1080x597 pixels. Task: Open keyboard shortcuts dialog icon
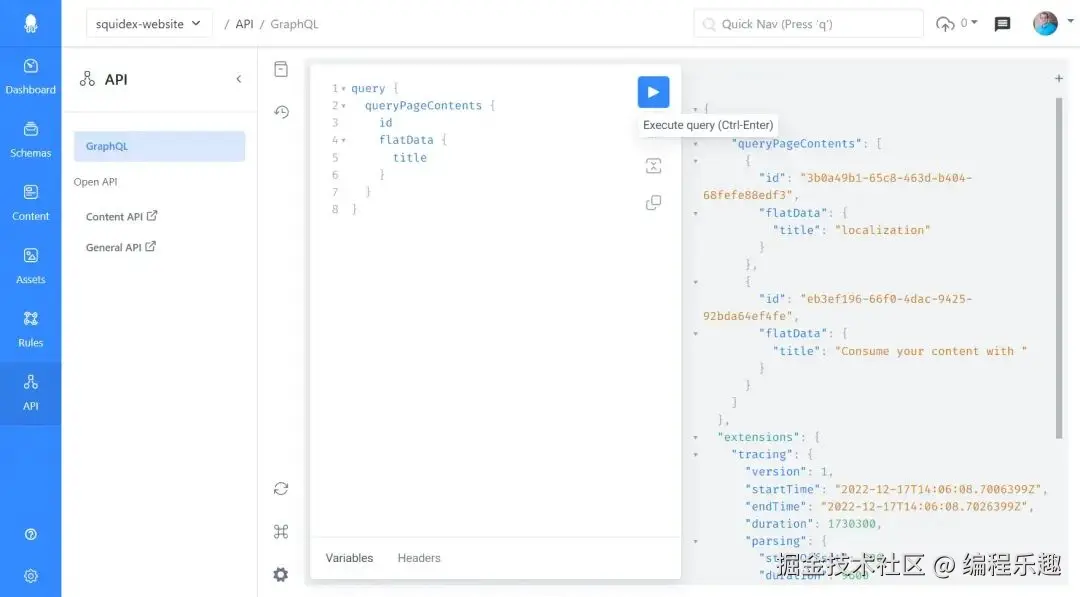[x=281, y=532]
